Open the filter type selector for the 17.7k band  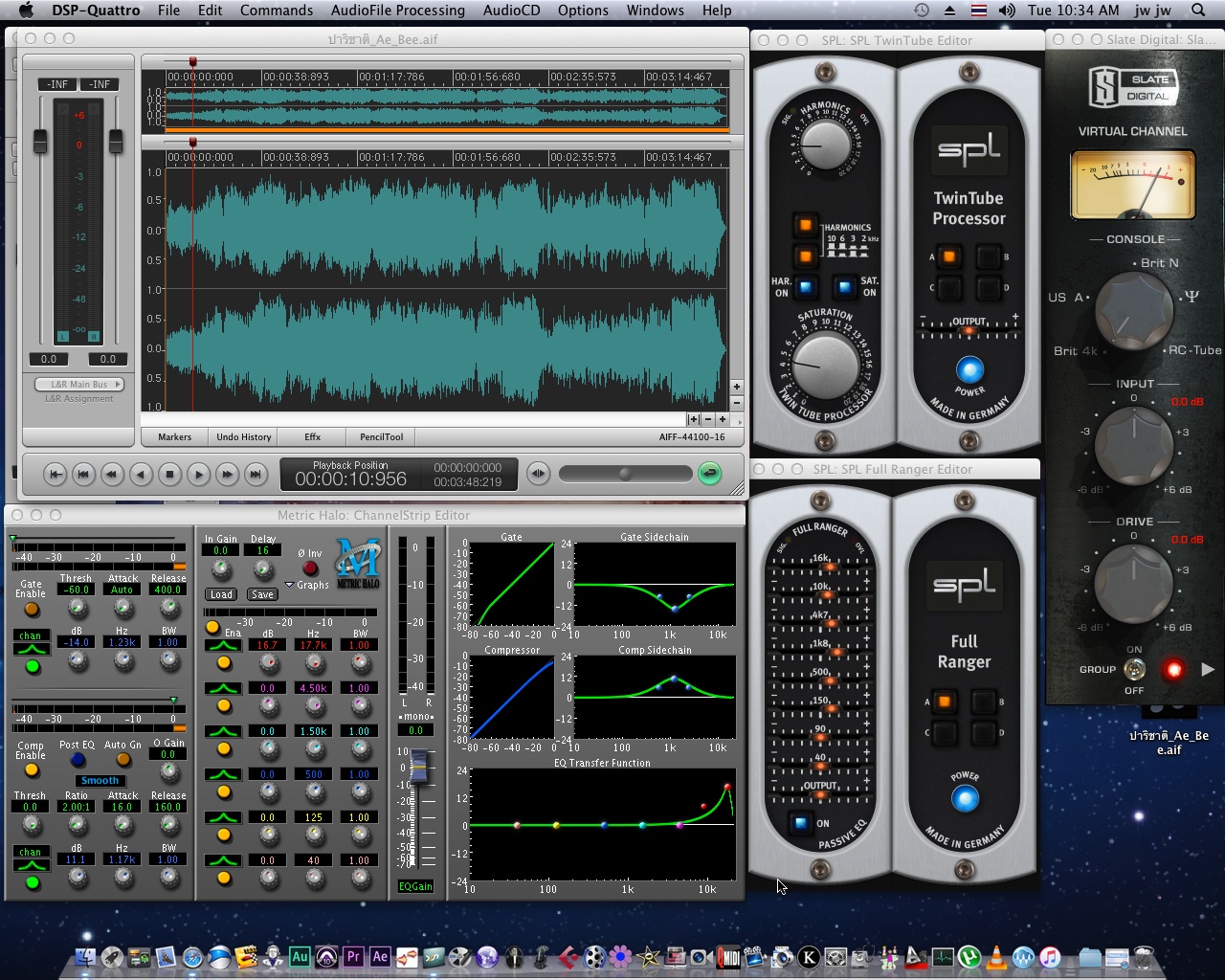point(223,645)
